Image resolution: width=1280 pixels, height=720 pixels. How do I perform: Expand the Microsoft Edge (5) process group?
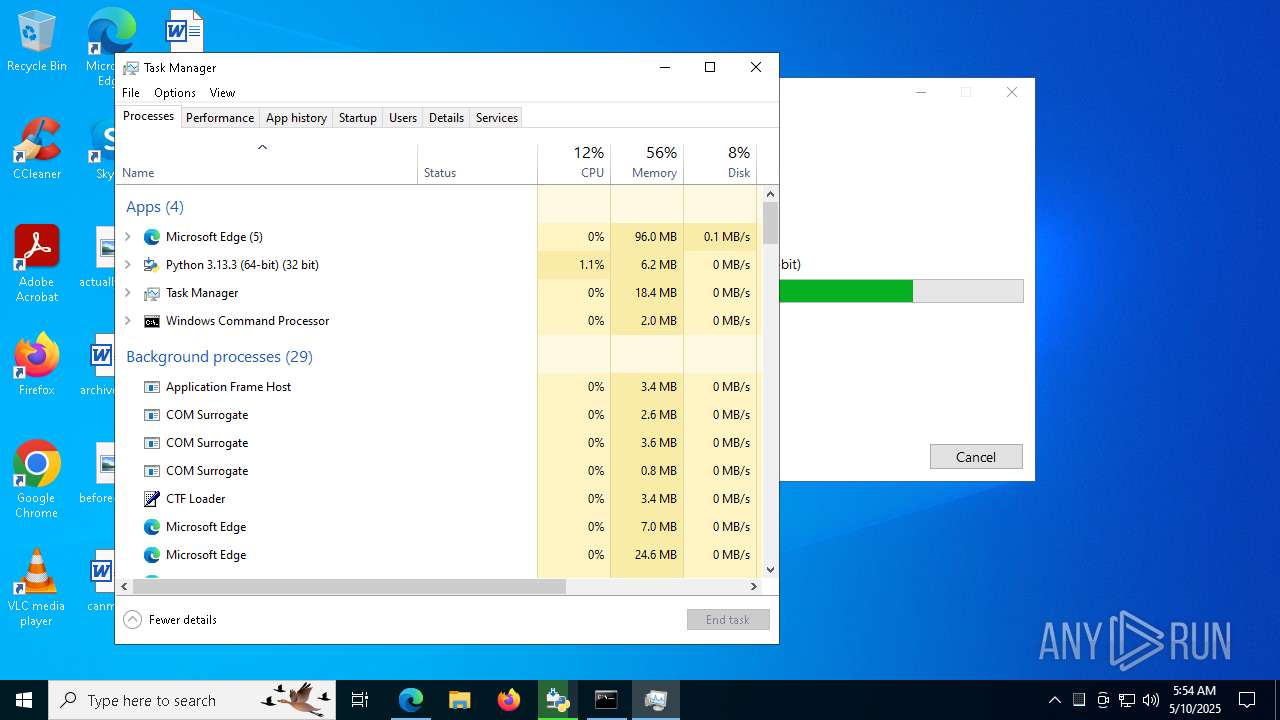click(127, 237)
